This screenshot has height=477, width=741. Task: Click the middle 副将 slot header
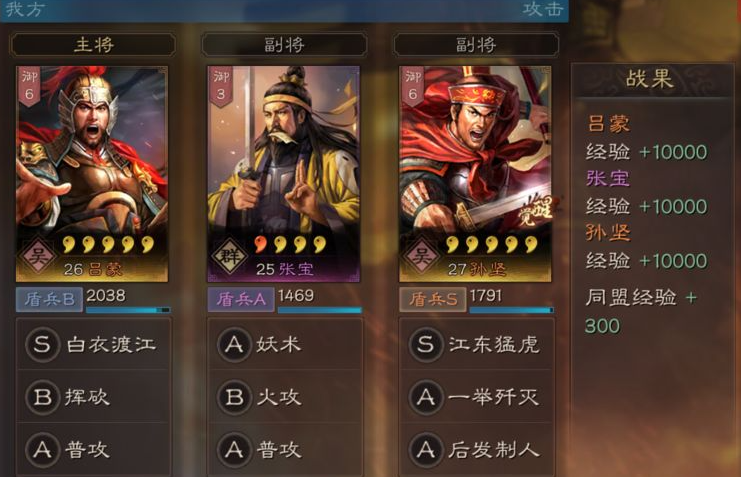[284, 45]
